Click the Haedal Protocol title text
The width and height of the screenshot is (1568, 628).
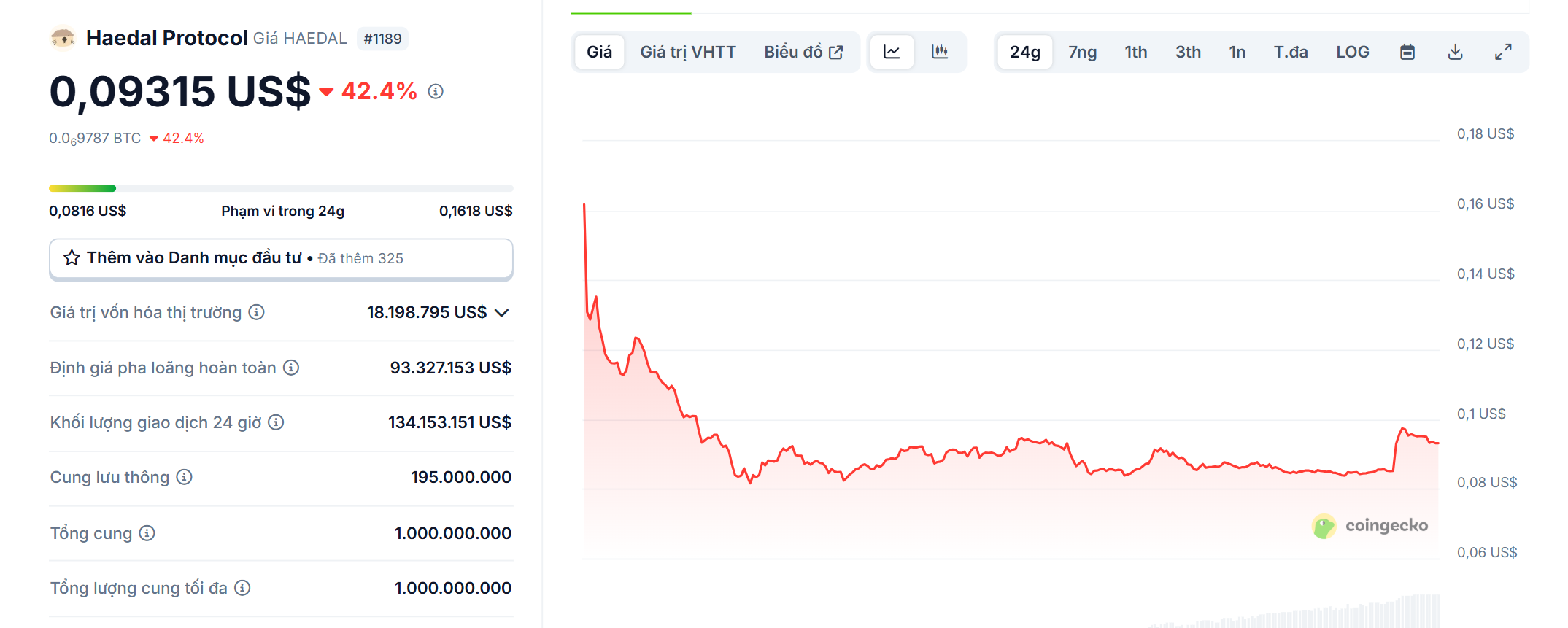click(x=167, y=38)
